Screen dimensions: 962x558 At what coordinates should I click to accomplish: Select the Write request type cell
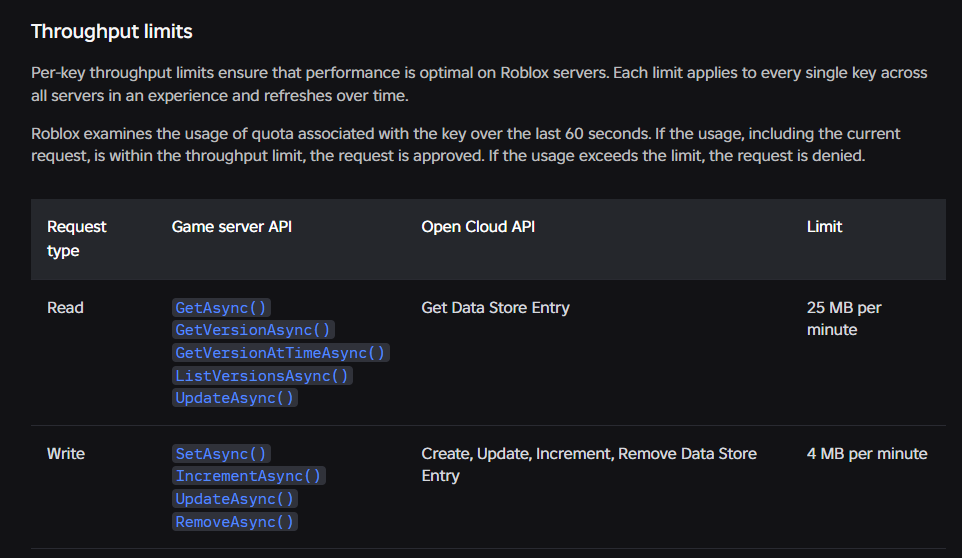(66, 454)
